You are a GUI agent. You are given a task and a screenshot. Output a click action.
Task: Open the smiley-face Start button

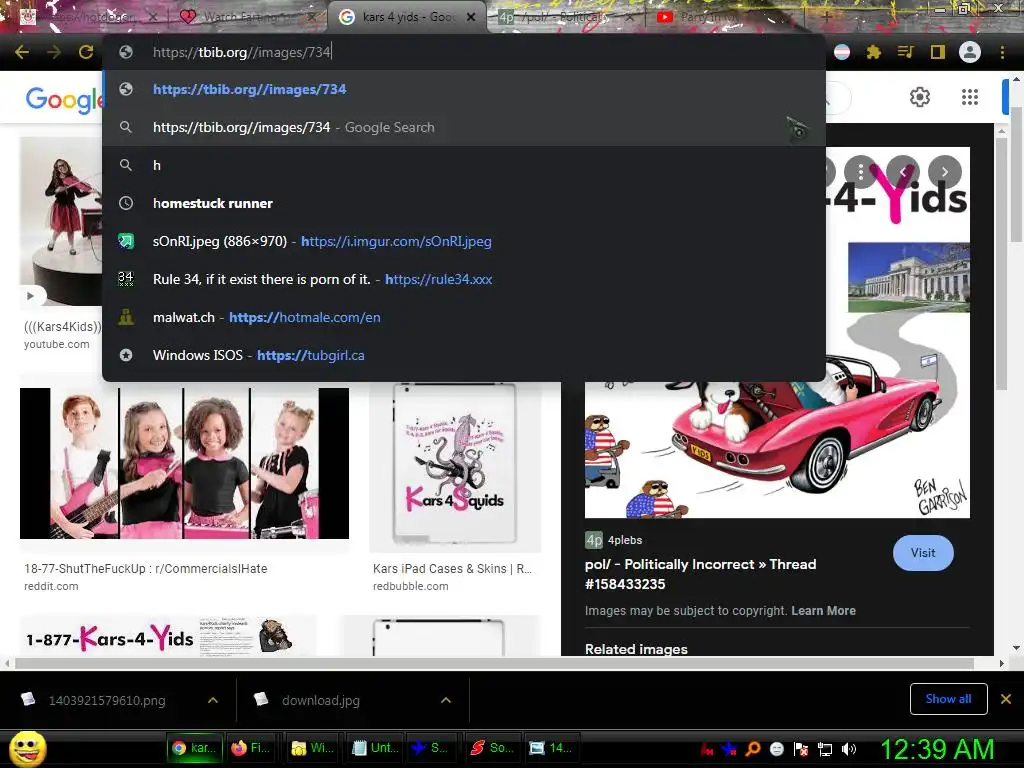point(27,749)
